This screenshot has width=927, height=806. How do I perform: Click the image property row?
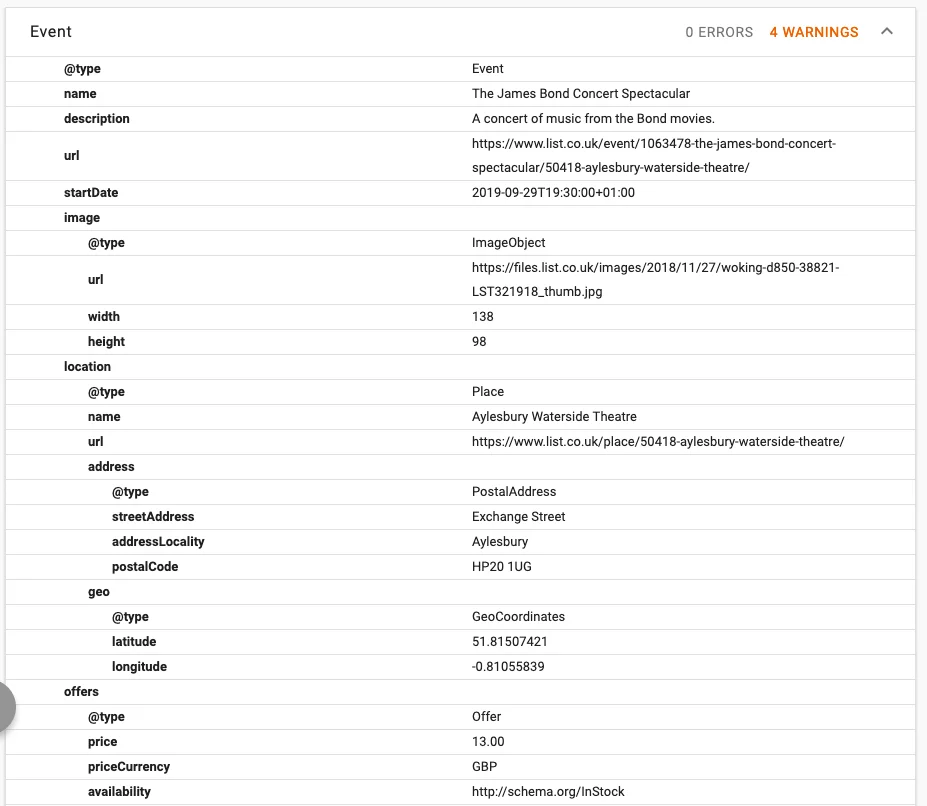coord(82,218)
